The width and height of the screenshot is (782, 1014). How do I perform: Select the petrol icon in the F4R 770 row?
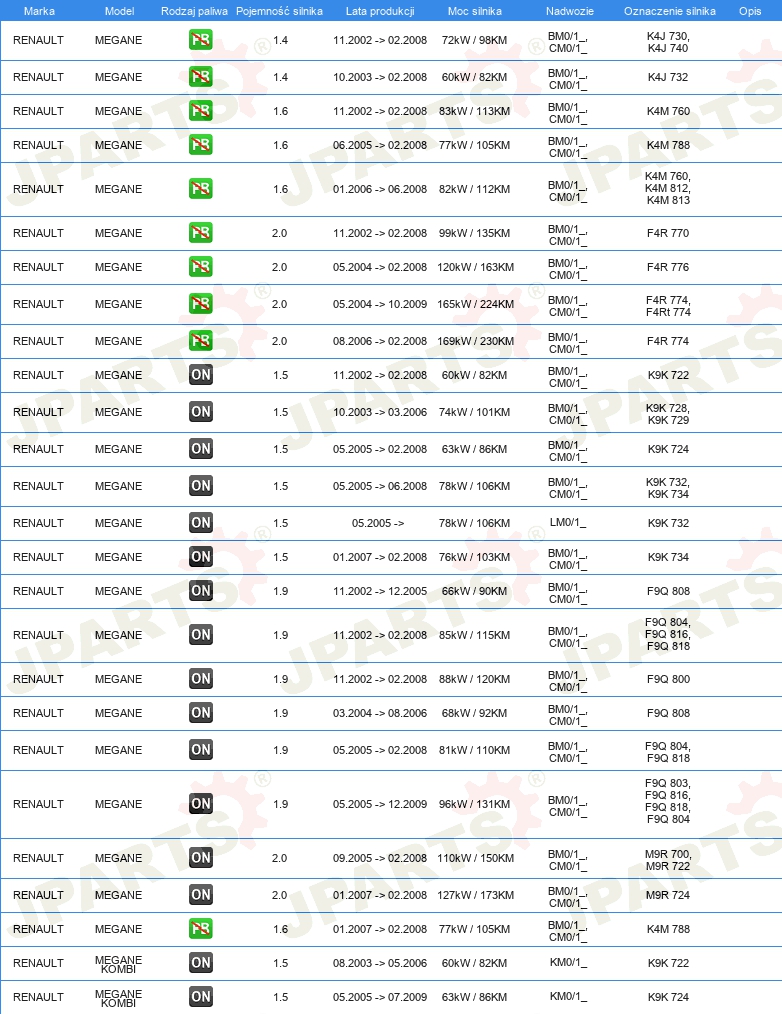[x=201, y=233]
